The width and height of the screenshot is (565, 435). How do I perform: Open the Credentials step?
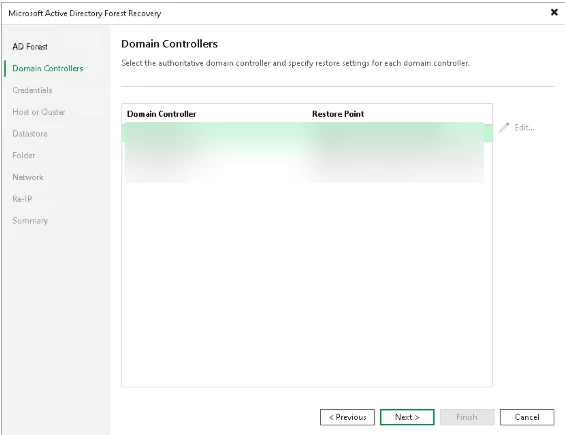[x=32, y=90]
